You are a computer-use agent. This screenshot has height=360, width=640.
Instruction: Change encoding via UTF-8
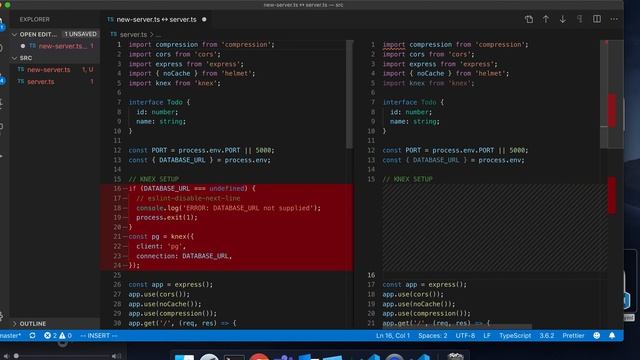pyautogui.click(x=465, y=336)
